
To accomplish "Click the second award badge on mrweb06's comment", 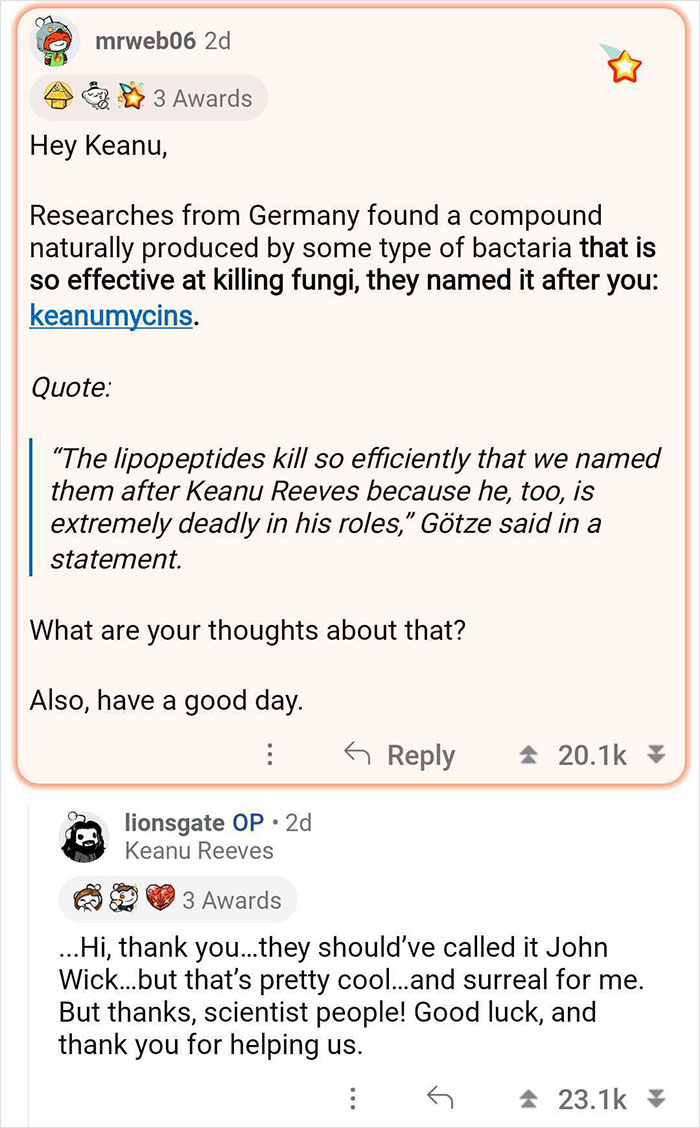I will pos(96,98).
